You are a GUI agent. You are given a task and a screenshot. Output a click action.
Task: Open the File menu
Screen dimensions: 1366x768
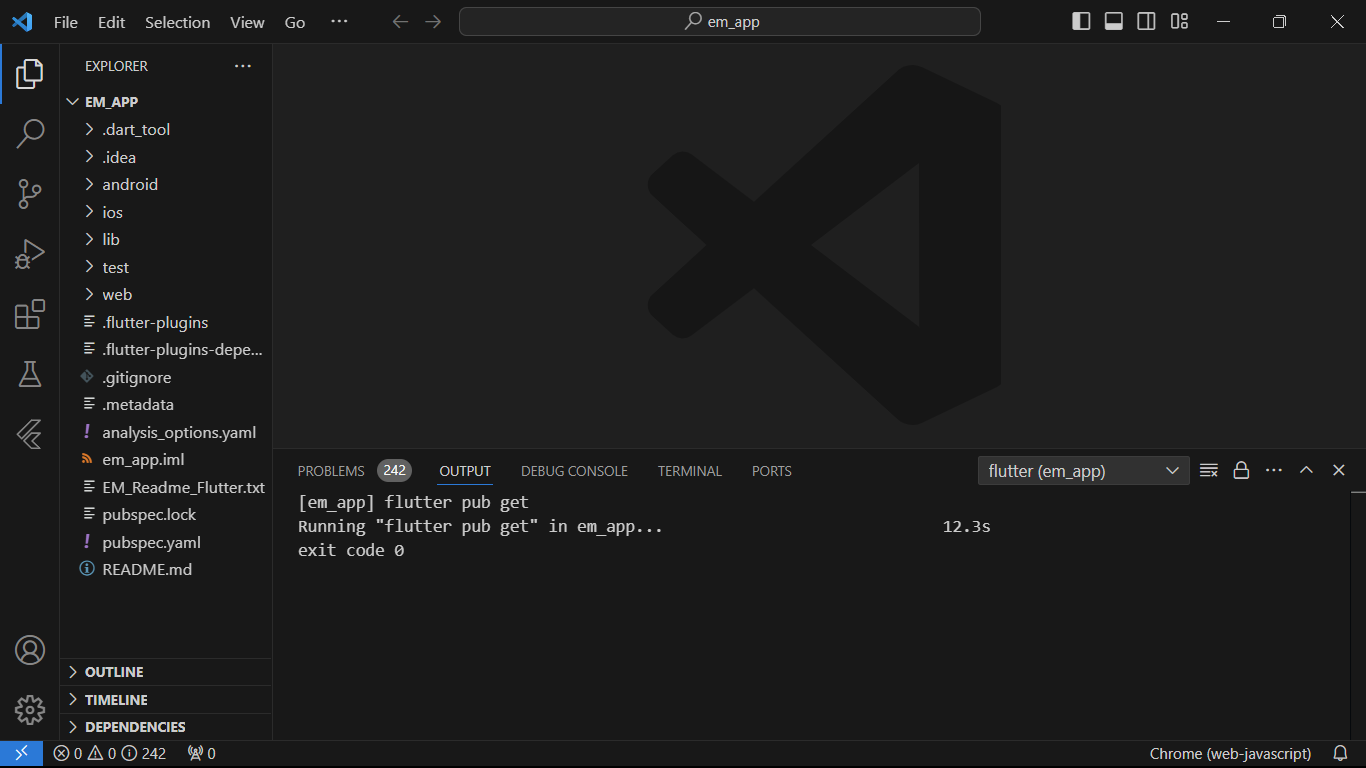tap(66, 22)
